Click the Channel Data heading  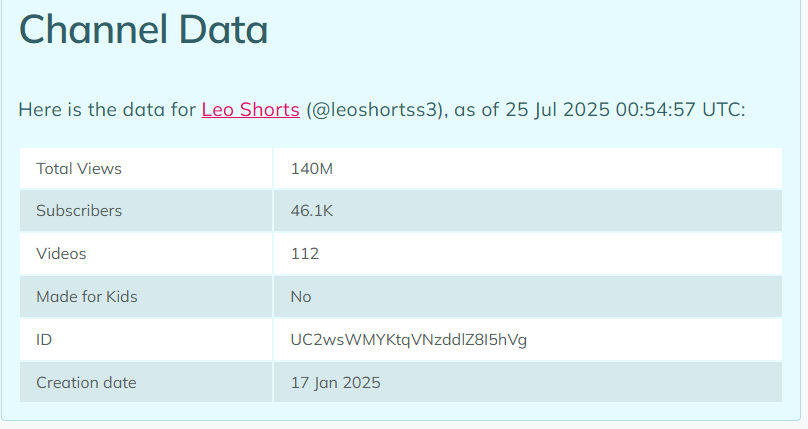(143, 29)
